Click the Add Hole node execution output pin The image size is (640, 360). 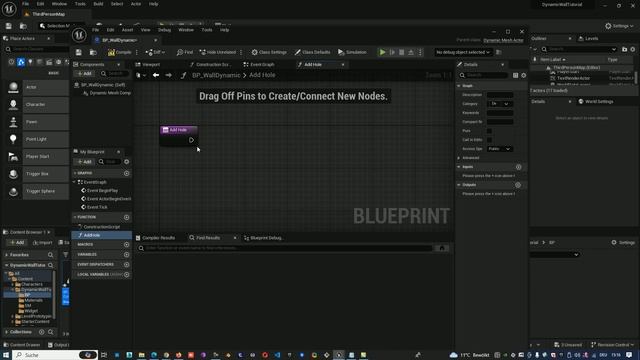coord(191,140)
